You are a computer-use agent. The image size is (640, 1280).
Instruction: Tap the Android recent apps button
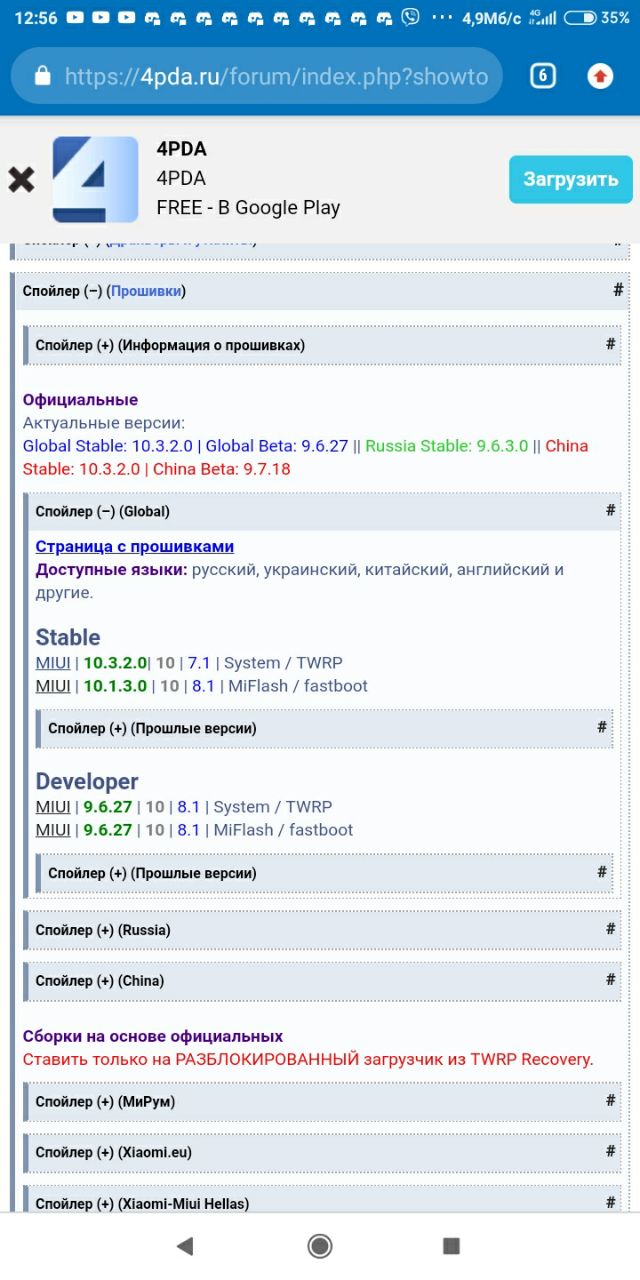tap(451, 1245)
